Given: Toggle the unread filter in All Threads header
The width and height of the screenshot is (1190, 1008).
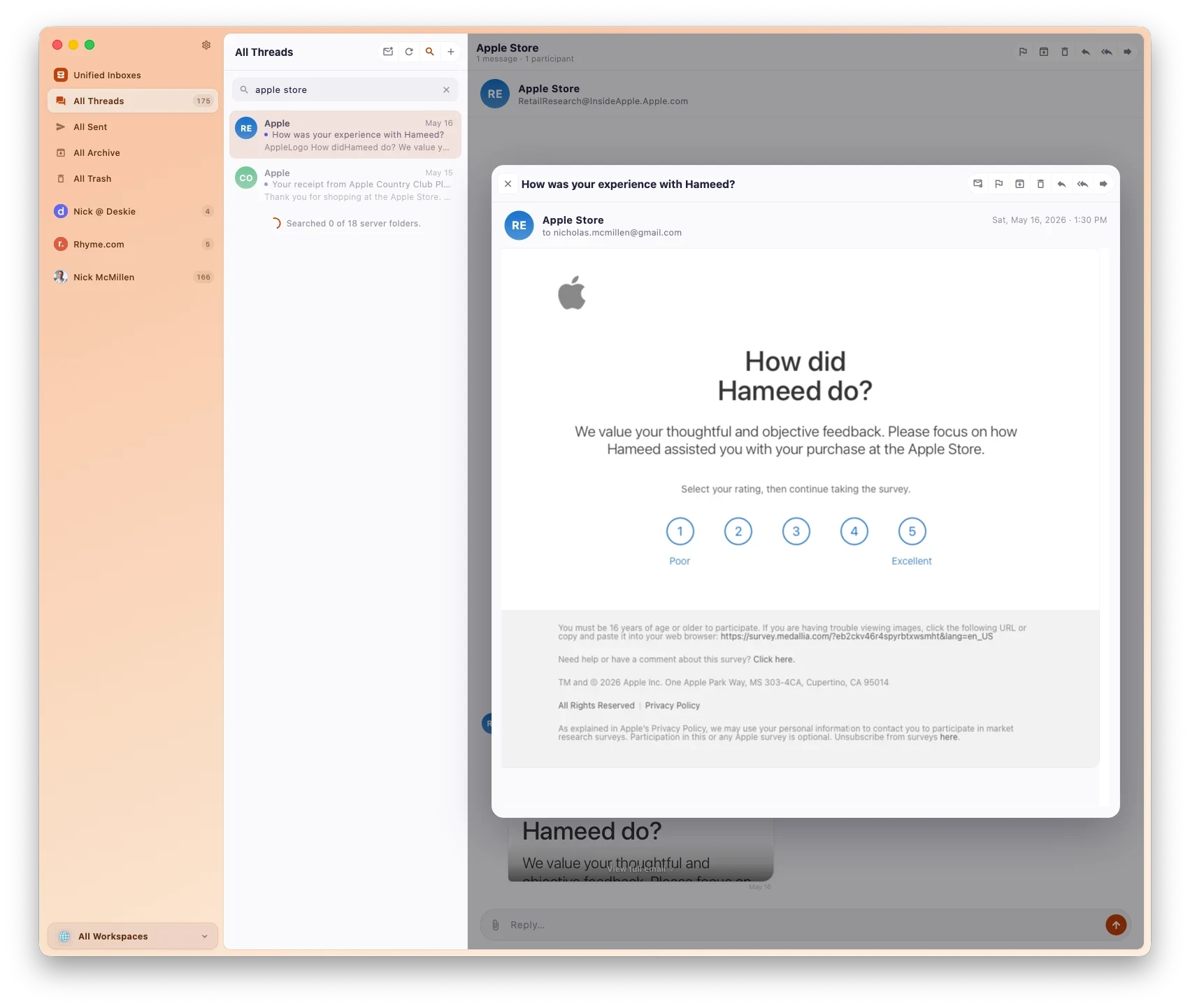Looking at the screenshot, I should (388, 52).
